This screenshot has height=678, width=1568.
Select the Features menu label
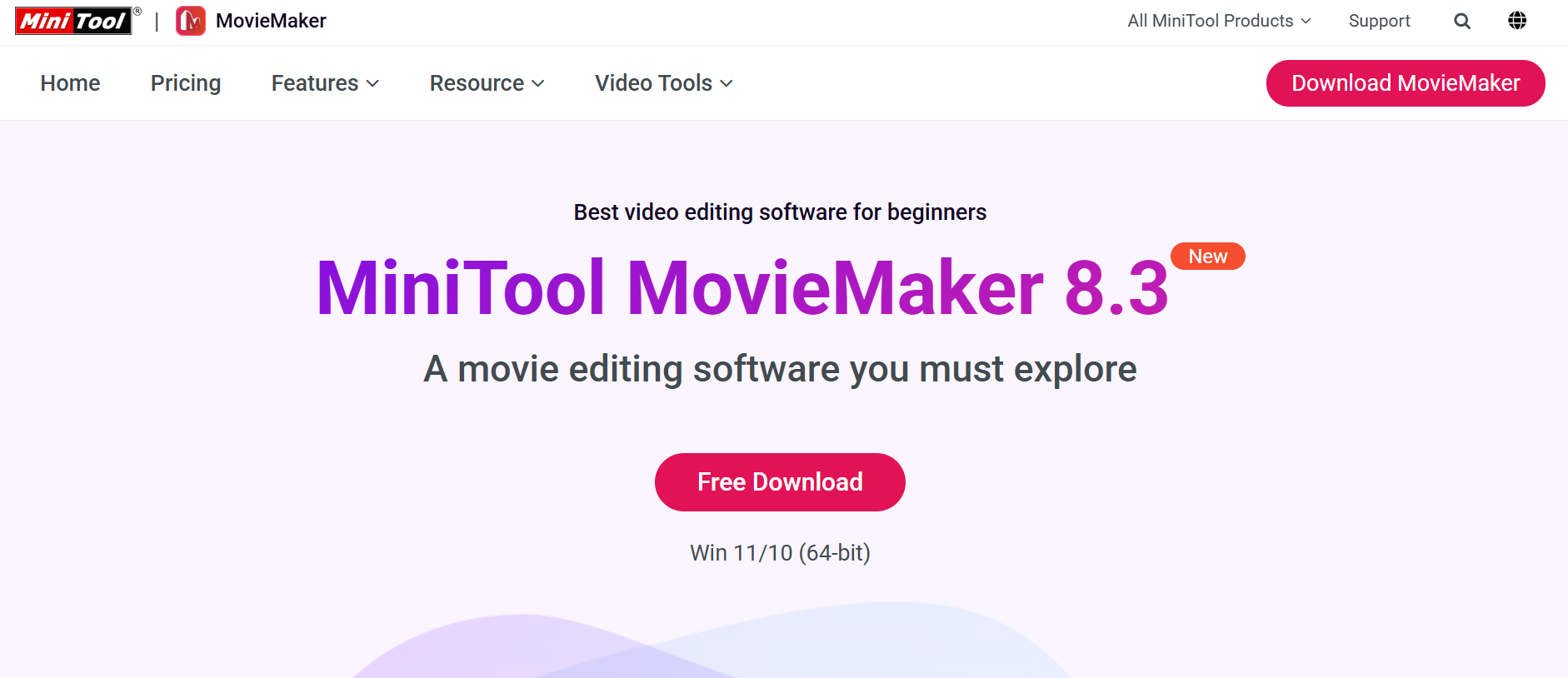click(x=314, y=83)
